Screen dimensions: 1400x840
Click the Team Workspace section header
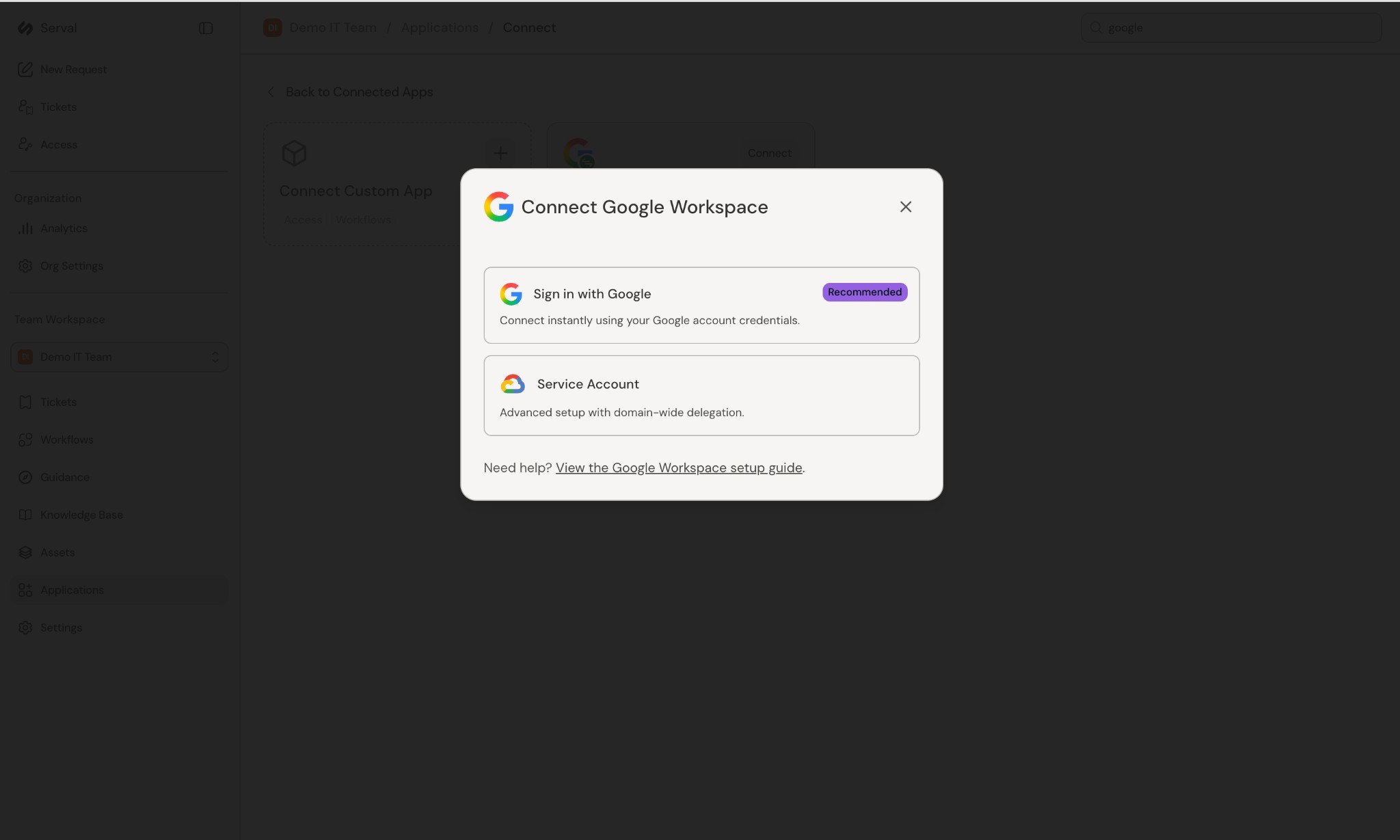(59, 319)
